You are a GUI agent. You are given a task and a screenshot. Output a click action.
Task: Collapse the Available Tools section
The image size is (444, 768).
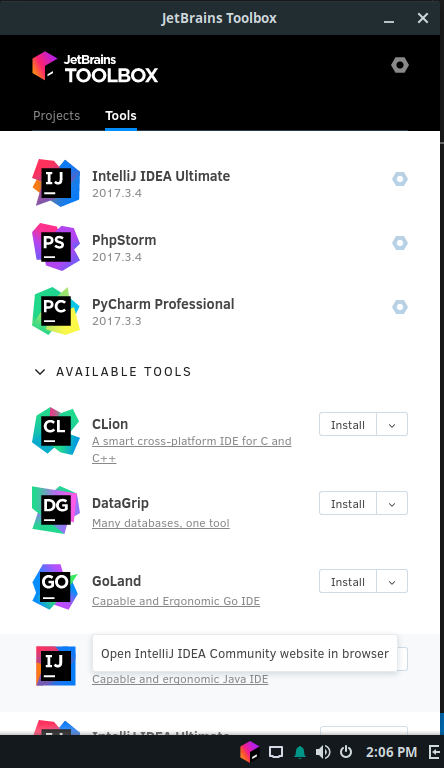pyautogui.click(x=40, y=372)
